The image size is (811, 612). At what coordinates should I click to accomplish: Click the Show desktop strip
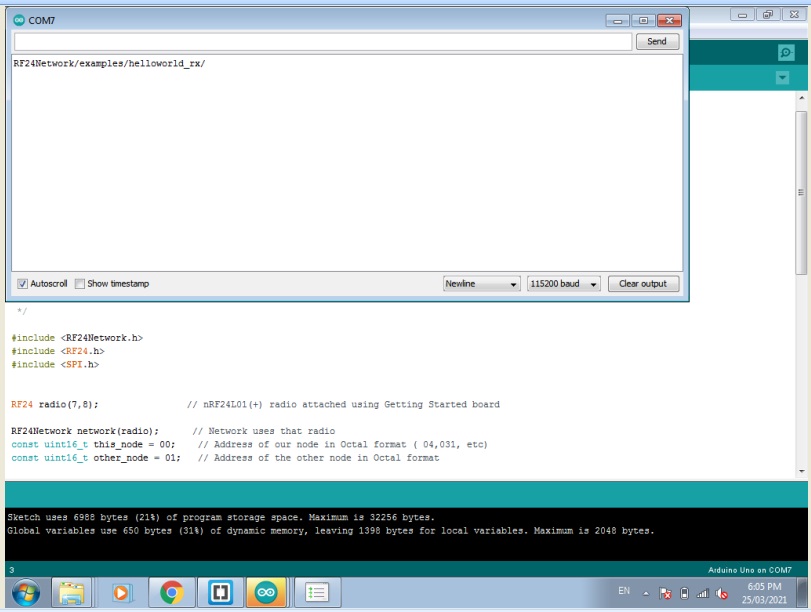coord(803,593)
